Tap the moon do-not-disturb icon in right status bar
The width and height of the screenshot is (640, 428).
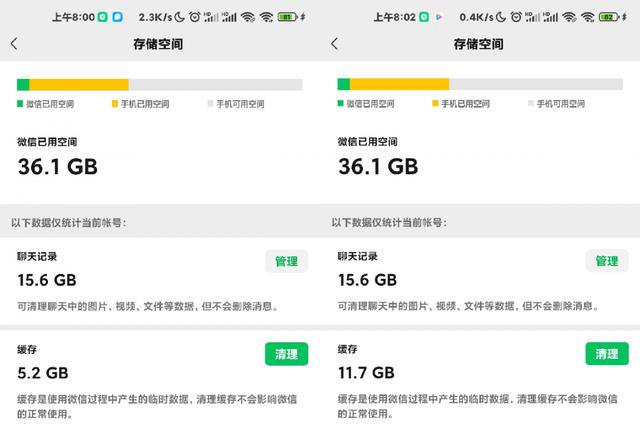[501, 17]
